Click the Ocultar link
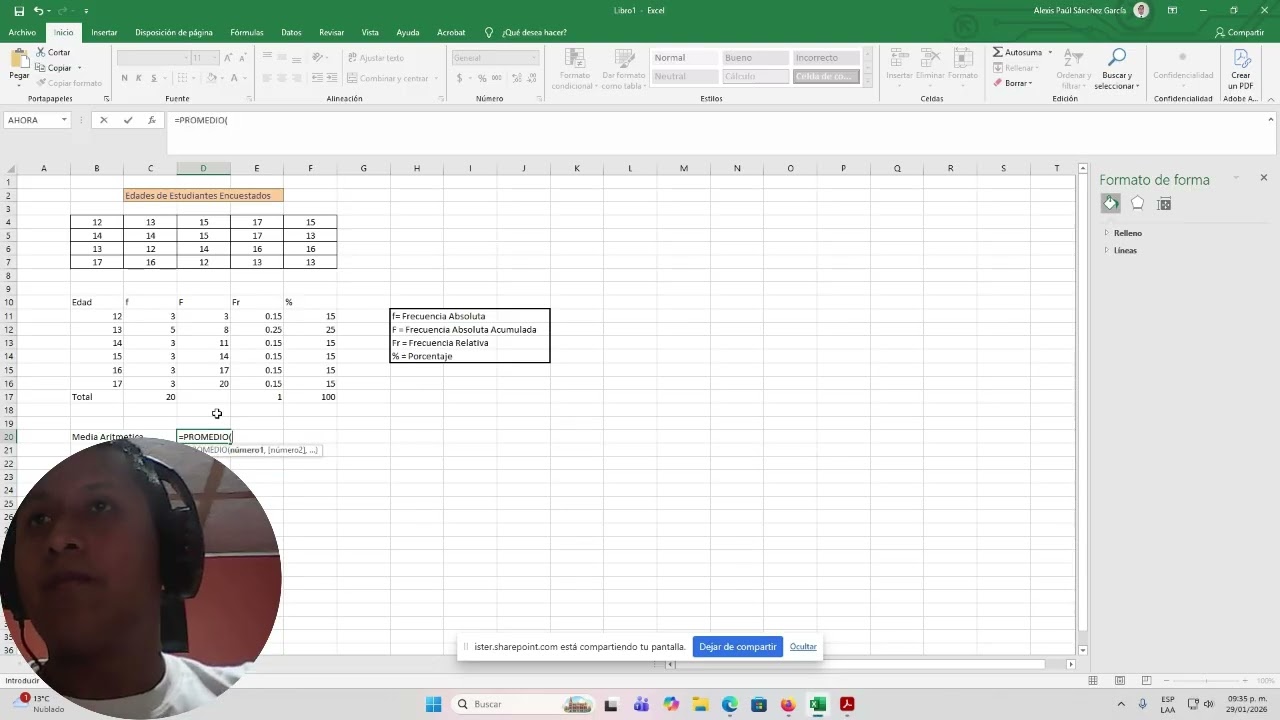This screenshot has height=720, width=1280. (803, 647)
